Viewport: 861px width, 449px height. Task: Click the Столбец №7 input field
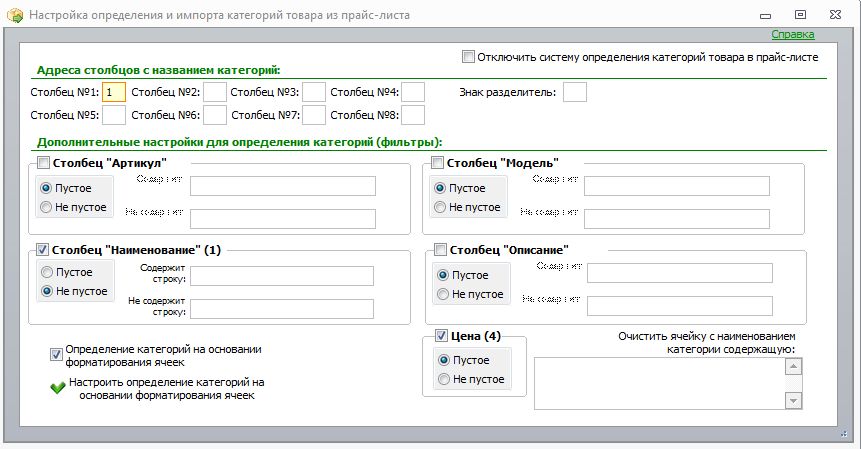(x=314, y=115)
